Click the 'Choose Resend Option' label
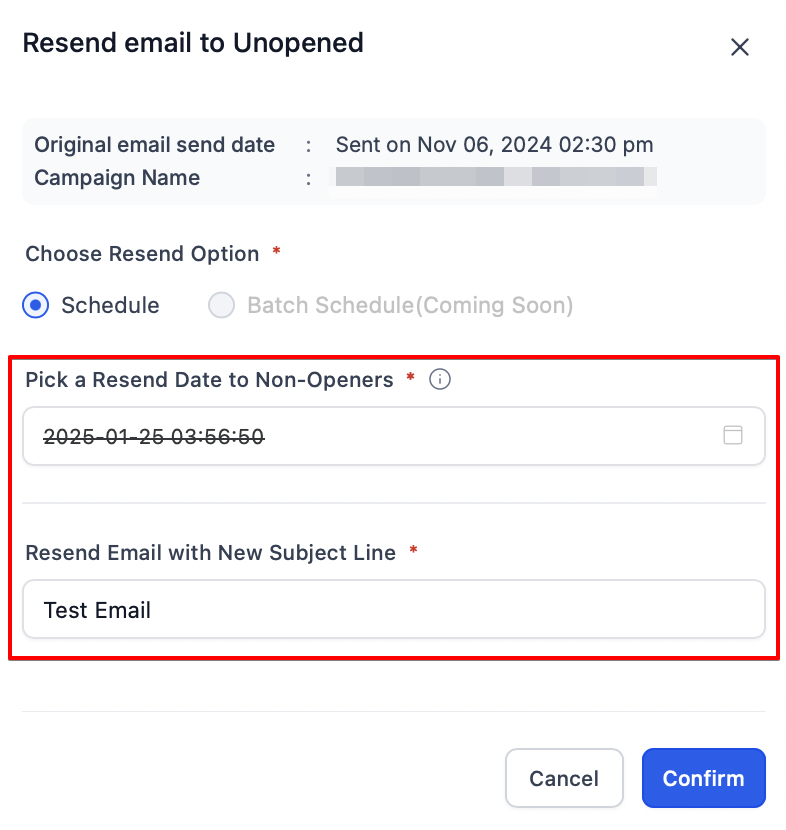 (142, 254)
